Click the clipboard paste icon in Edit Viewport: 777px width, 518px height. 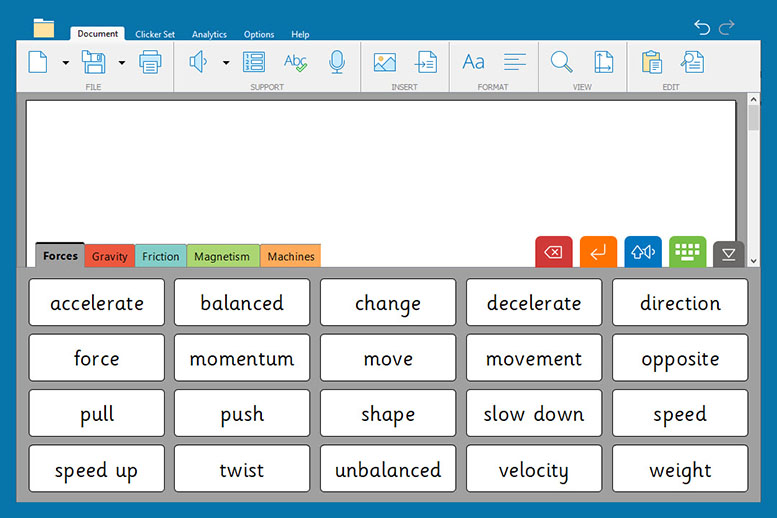652,63
